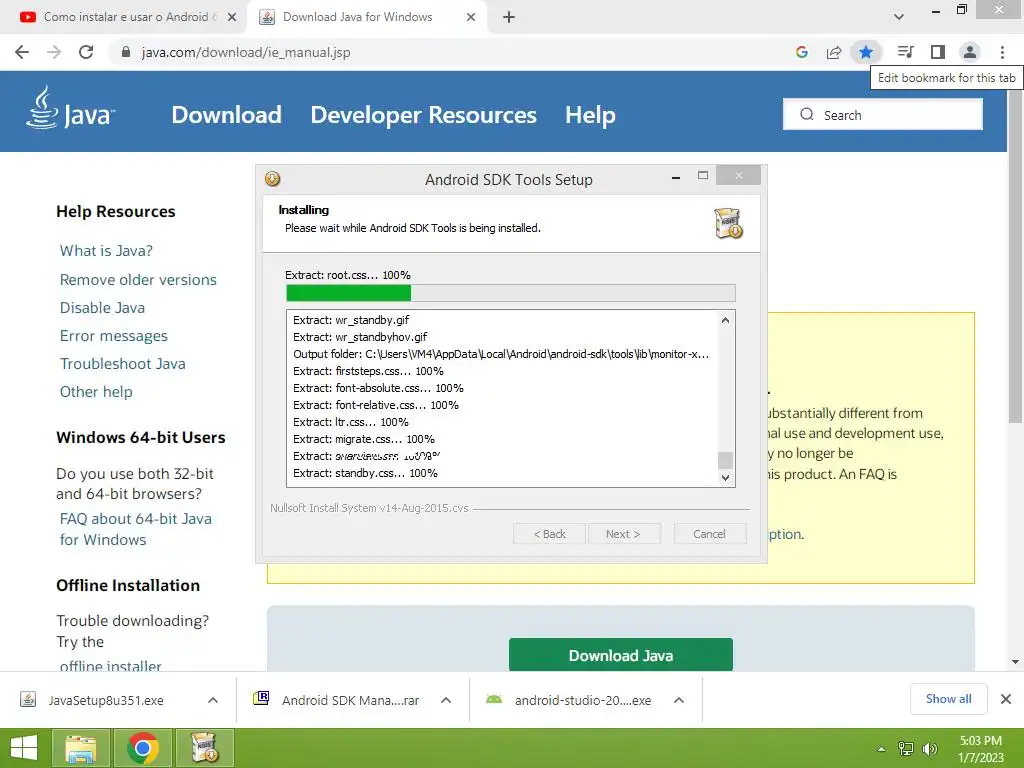The height and width of the screenshot is (768, 1024).
Task: Click the JavaSetup8u351.exe download file icon
Action: pos(28,699)
